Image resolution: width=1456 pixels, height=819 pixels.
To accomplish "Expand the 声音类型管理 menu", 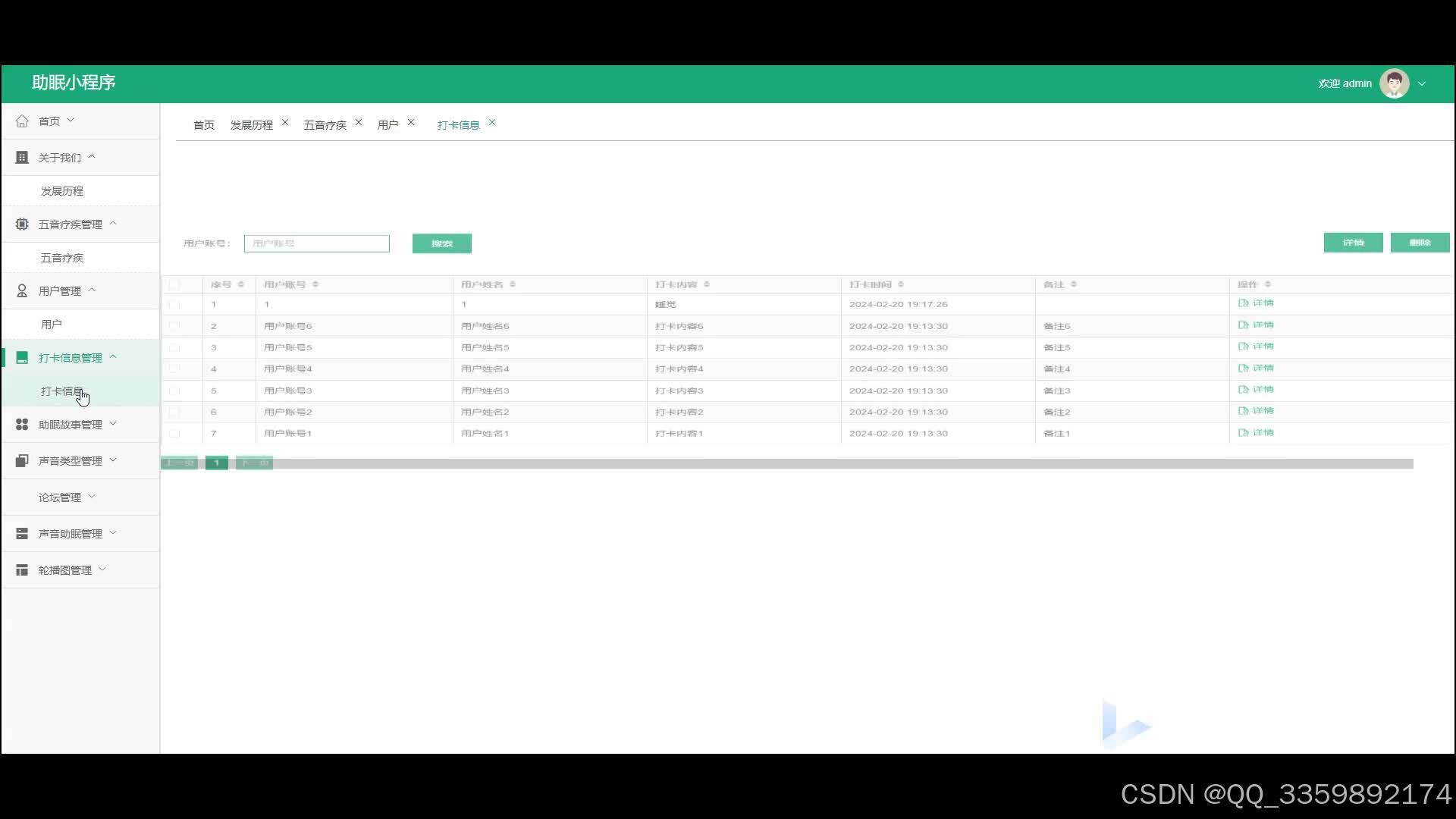I will (x=113, y=460).
